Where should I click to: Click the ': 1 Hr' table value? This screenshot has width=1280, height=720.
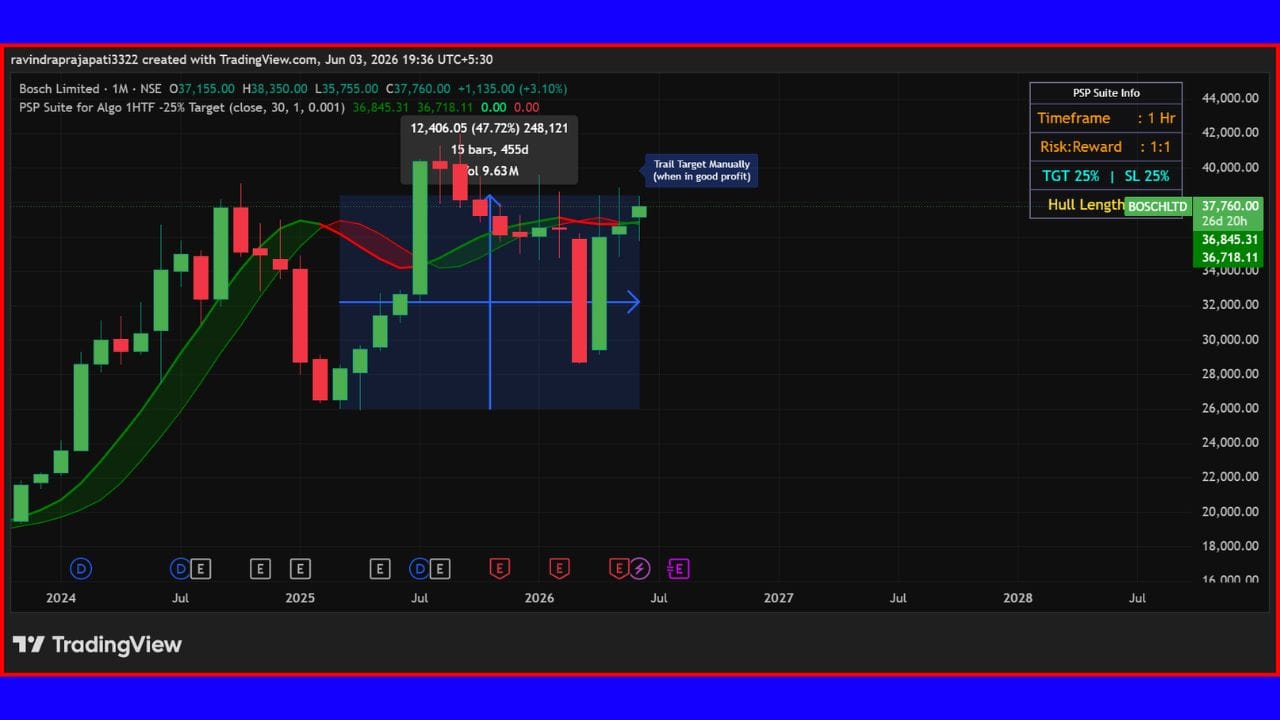(x=1156, y=118)
